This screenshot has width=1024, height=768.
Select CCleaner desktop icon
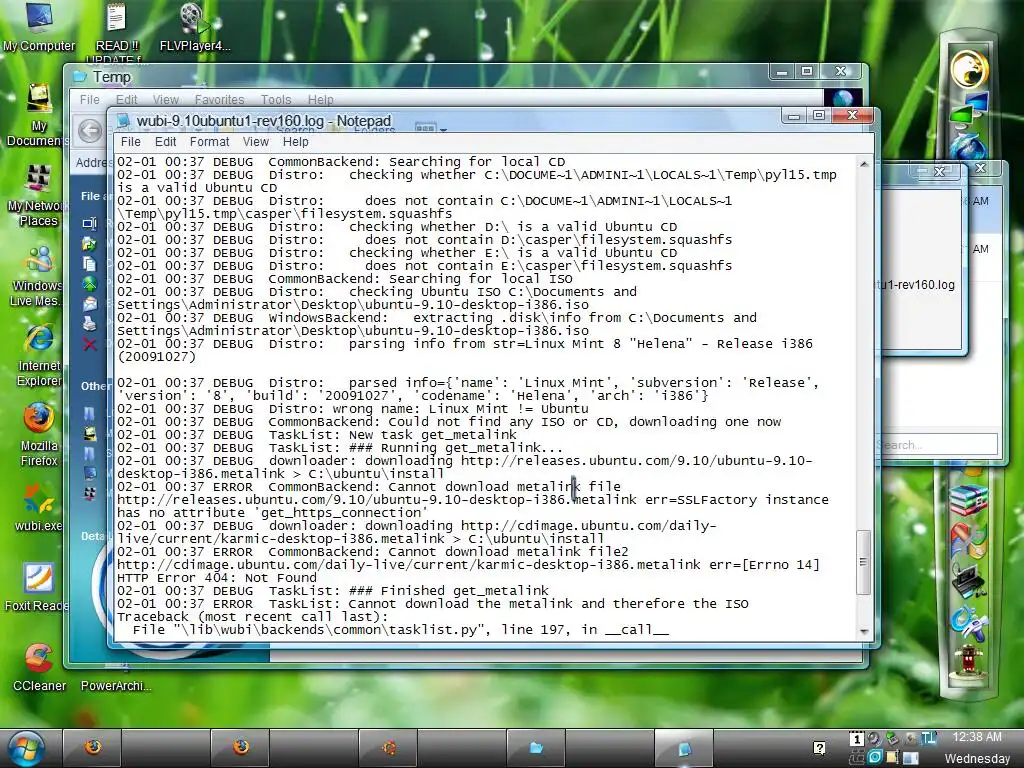39,667
